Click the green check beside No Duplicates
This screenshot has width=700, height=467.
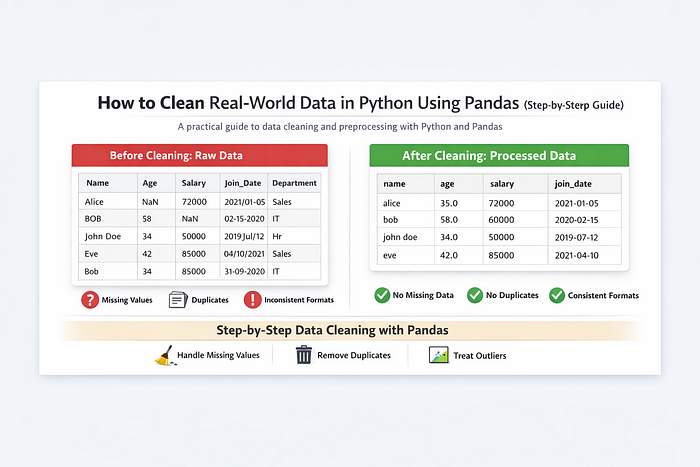click(475, 295)
